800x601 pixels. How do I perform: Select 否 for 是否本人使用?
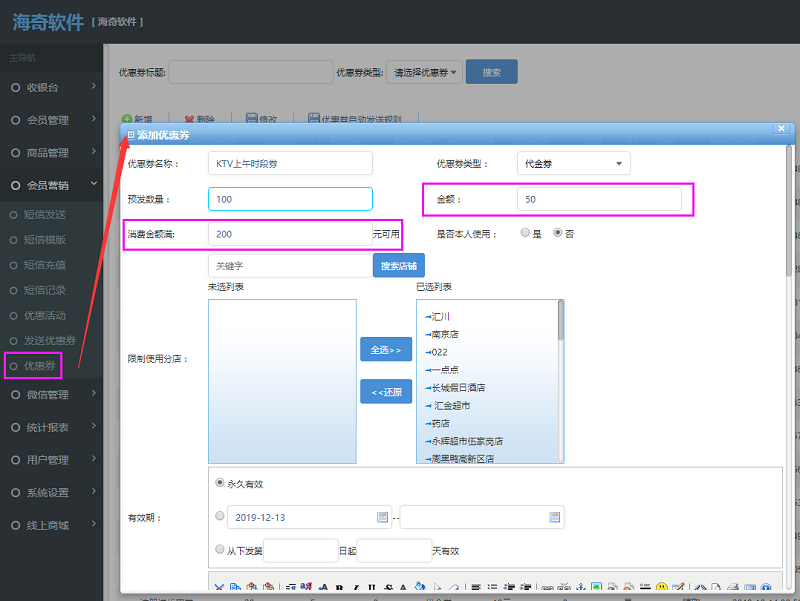coord(558,233)
